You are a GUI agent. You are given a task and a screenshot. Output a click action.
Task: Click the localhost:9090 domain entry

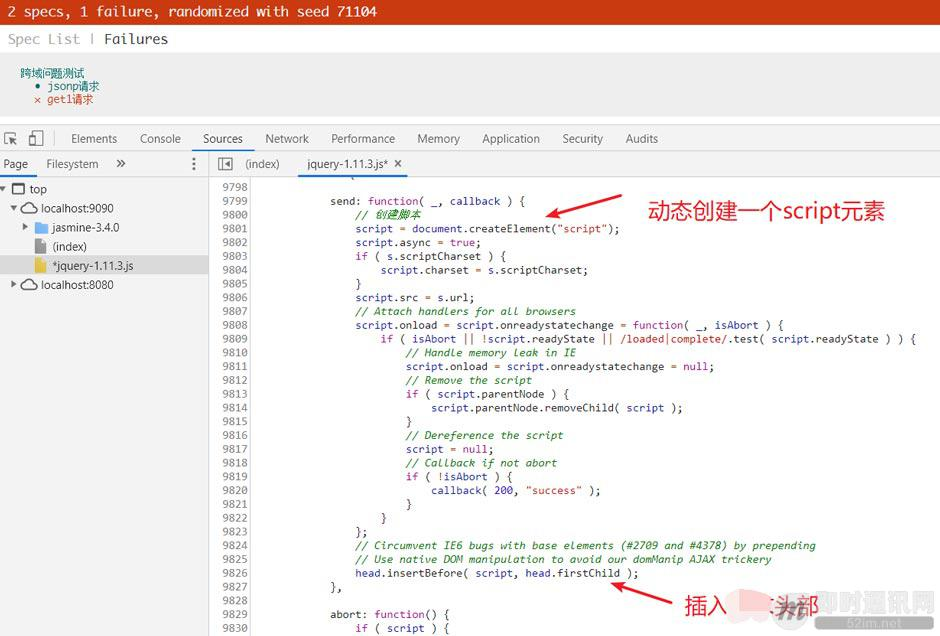click(77, 208)
